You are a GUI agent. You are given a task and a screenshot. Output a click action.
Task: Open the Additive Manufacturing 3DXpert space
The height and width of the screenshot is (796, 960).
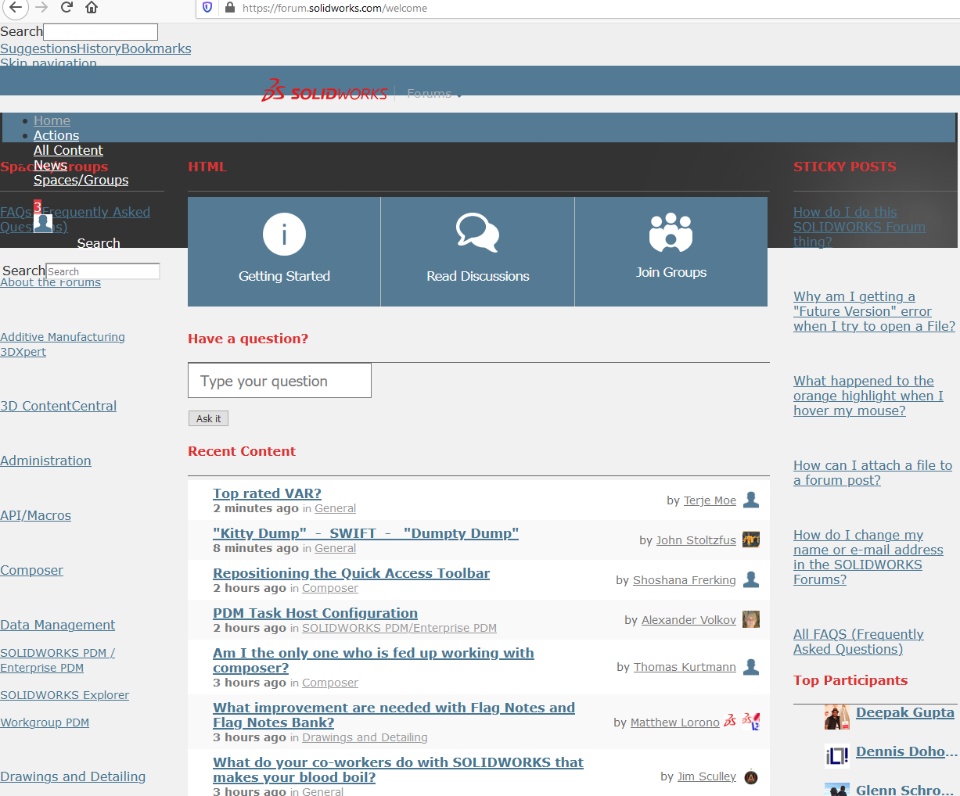[62, 344]
